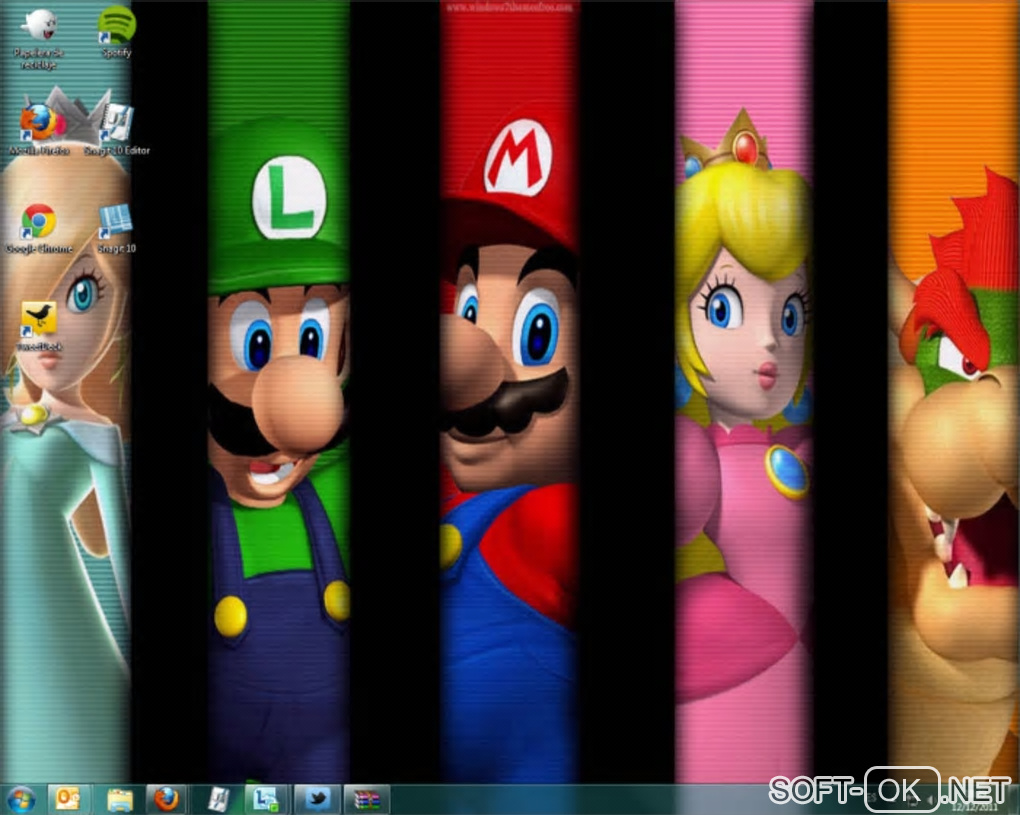Switch to Firefox in the taskbar
Screen dimensions: 1020x815
(167, 799)
